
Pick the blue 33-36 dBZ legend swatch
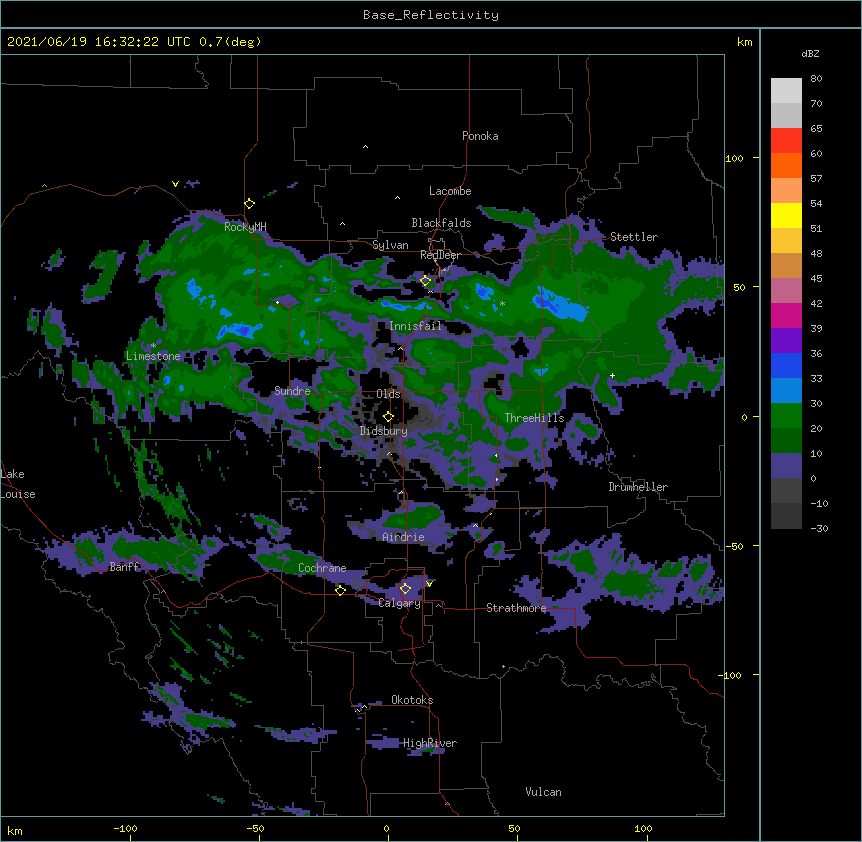point(786,365)
